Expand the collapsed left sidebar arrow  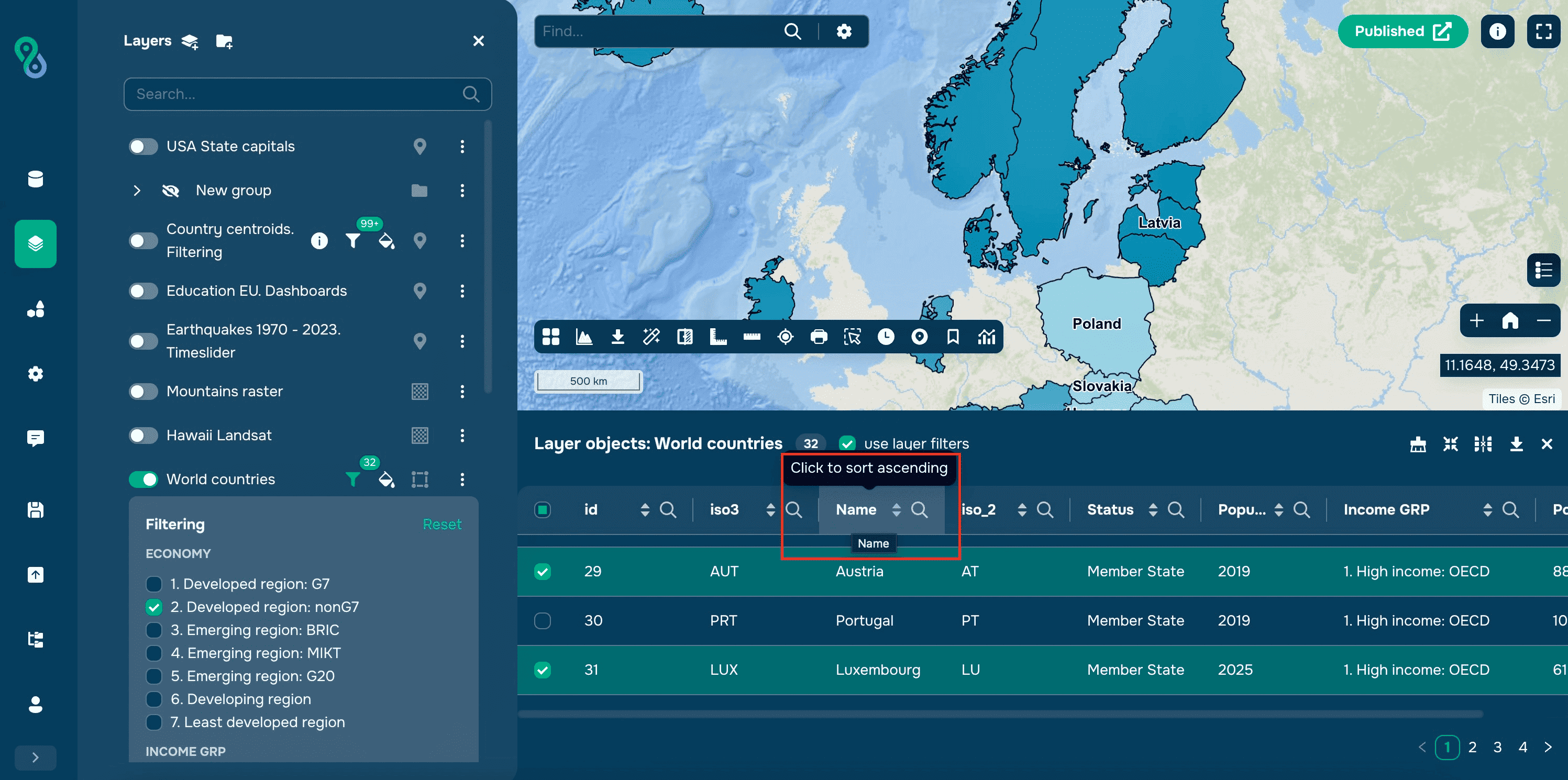35,757
